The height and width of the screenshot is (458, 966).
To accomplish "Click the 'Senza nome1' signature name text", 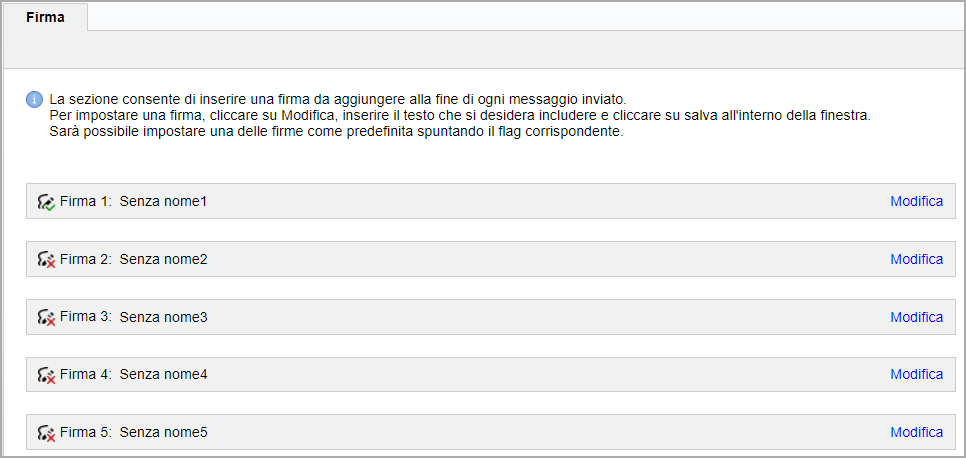I will coord(163,202).
